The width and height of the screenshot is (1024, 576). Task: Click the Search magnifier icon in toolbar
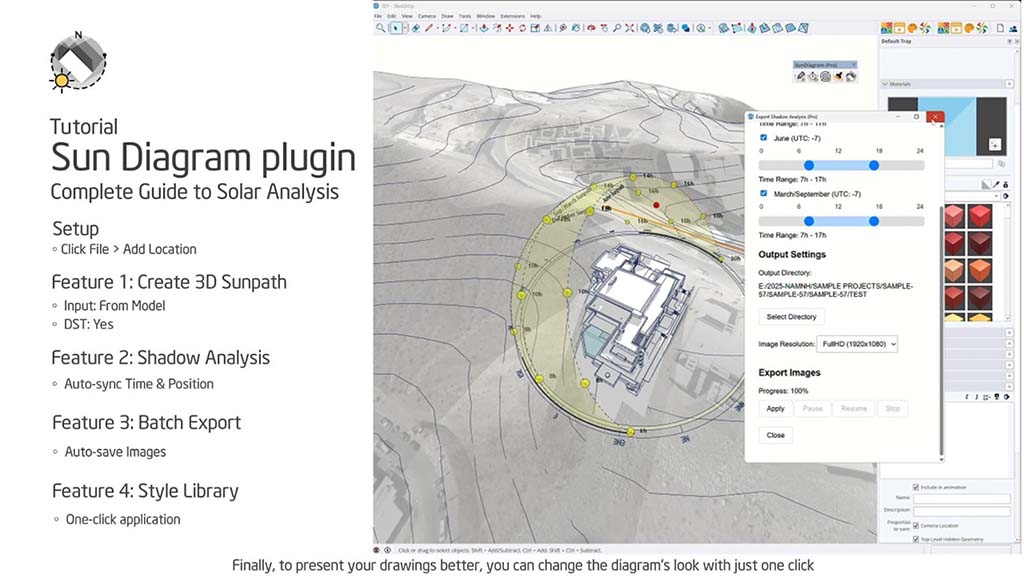(x=381, y=28)
